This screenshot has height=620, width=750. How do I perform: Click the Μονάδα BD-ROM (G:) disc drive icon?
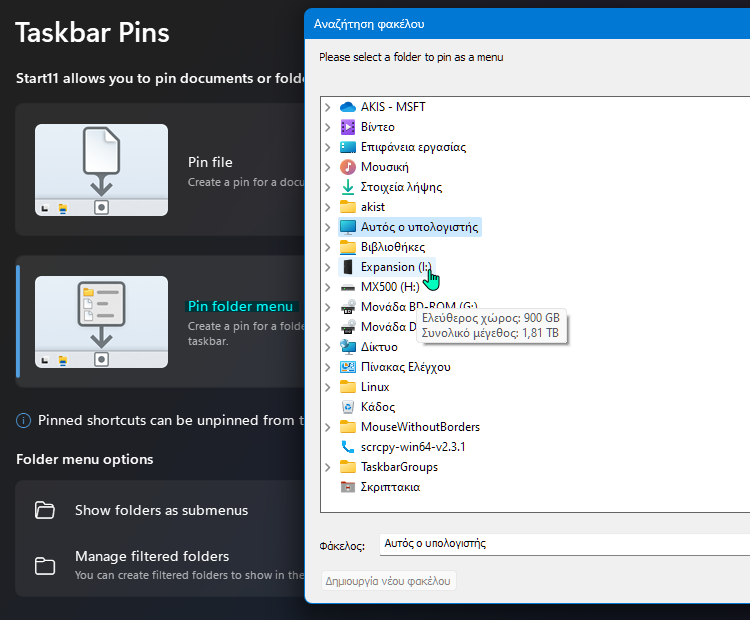(348, 307)
